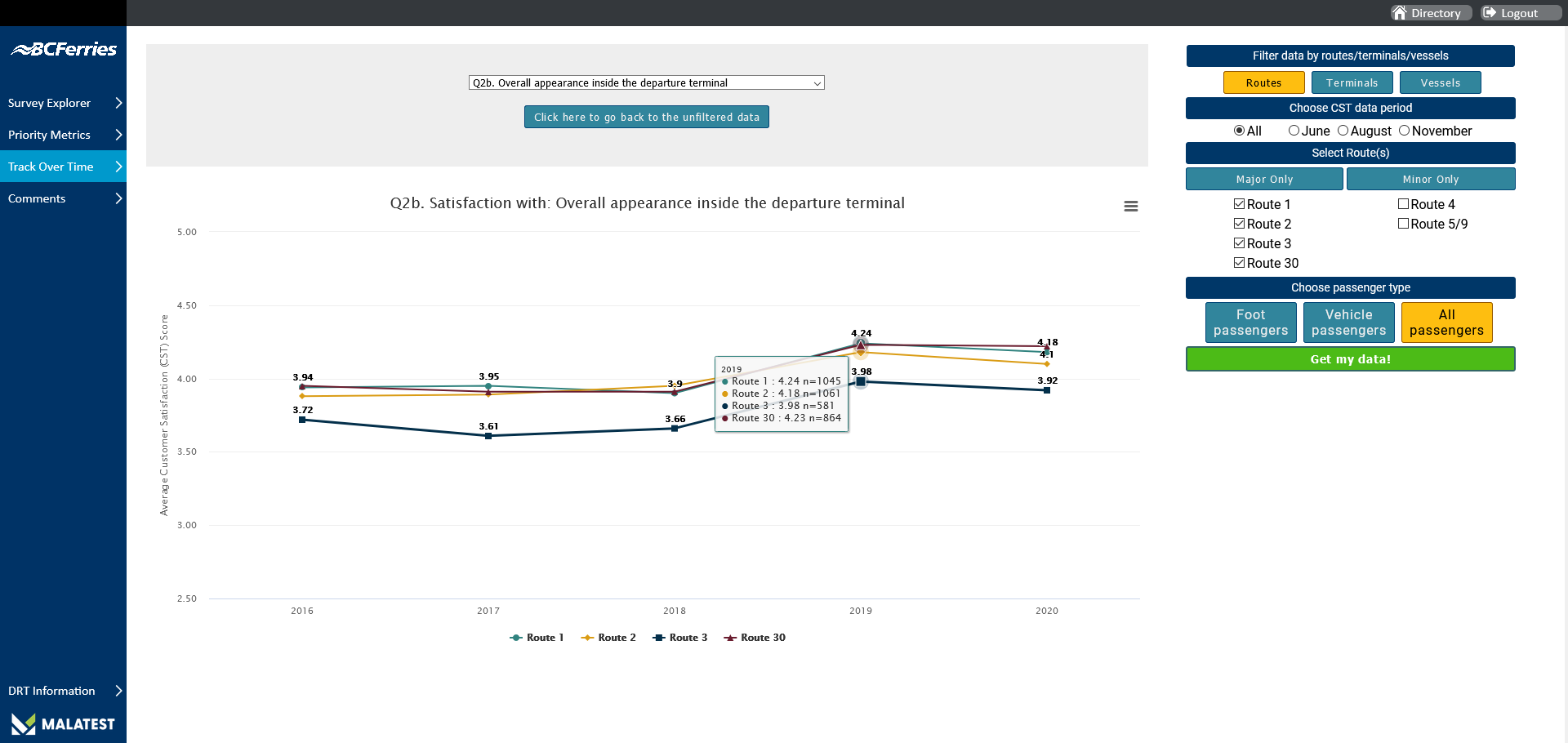Toggle Route 3 series in chart legend
Screen dimensions: 1568x743
click(x=680, y=638)
